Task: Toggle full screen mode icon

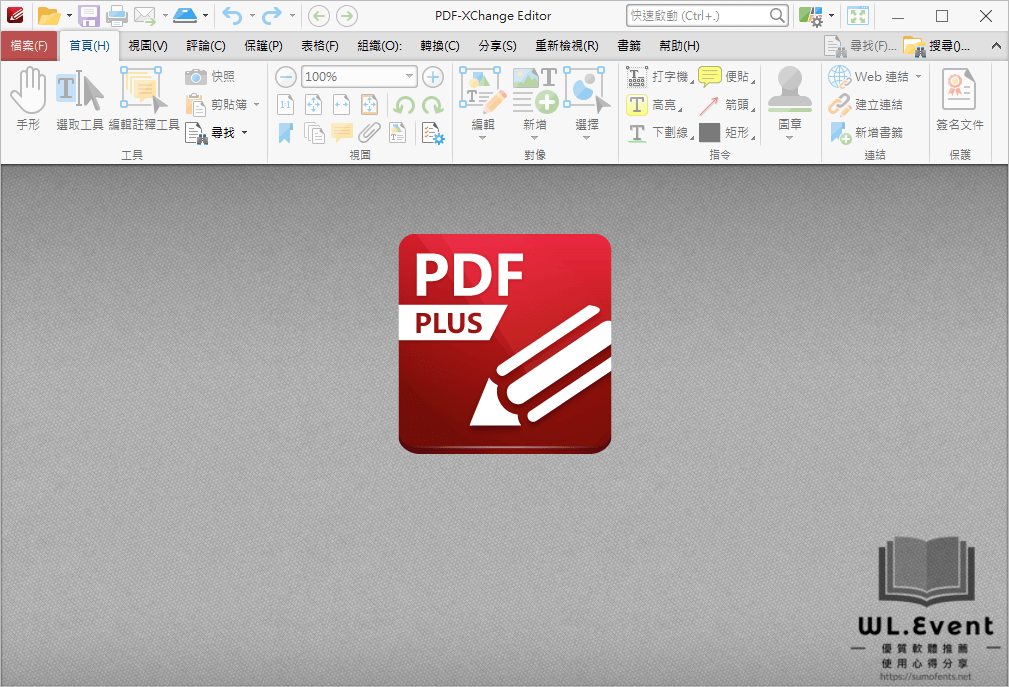Action: [858, 15]
